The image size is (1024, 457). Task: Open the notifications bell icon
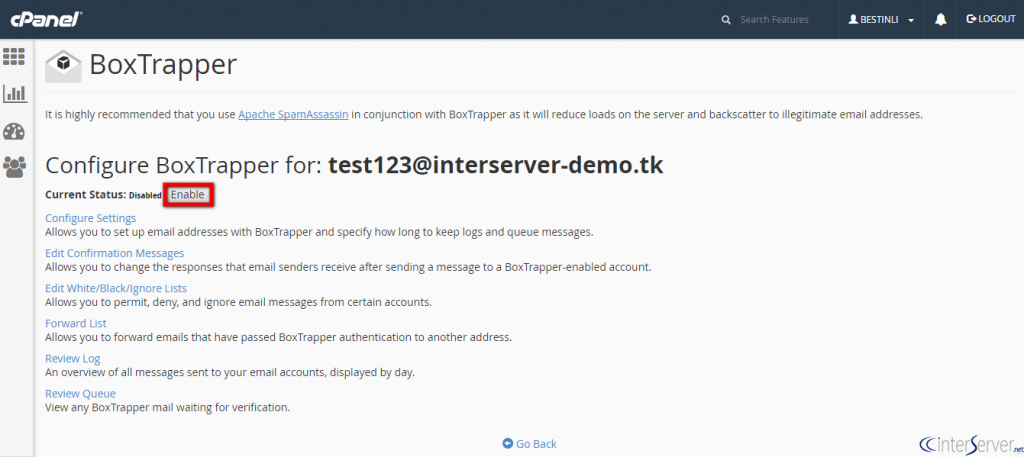point(940,20)
